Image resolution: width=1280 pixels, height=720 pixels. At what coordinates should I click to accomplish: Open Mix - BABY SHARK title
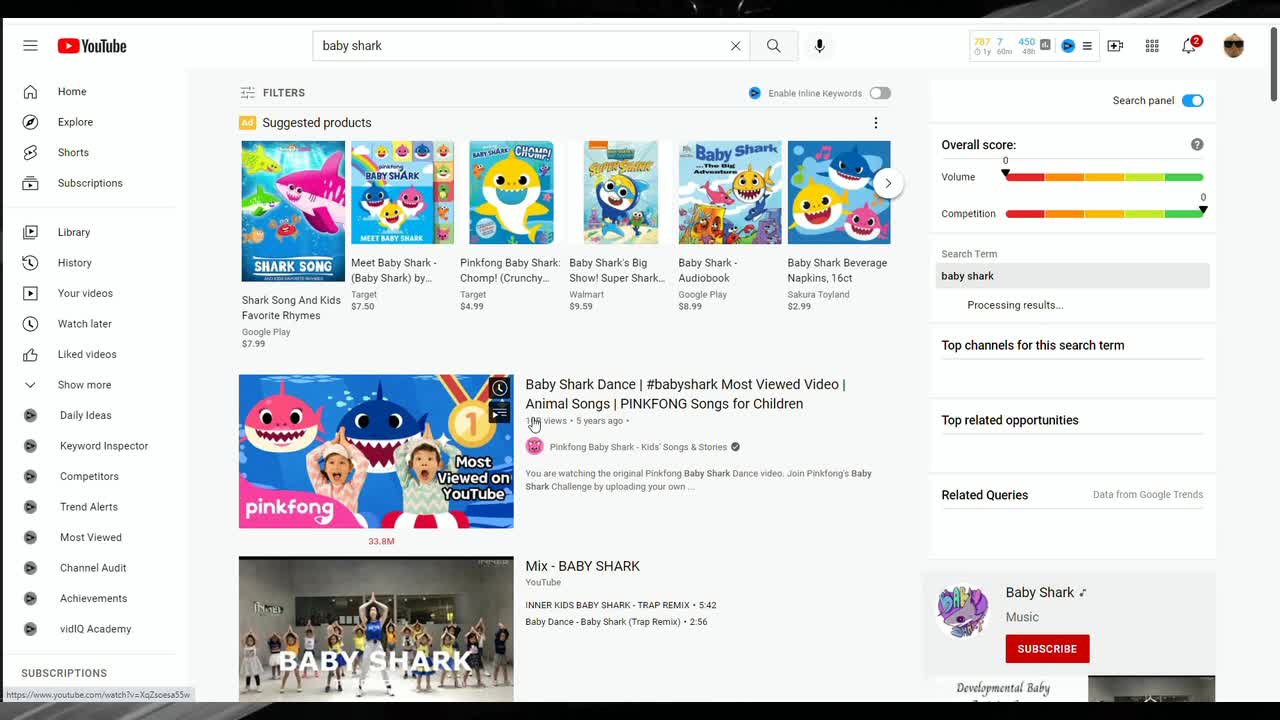click(583, 566)
